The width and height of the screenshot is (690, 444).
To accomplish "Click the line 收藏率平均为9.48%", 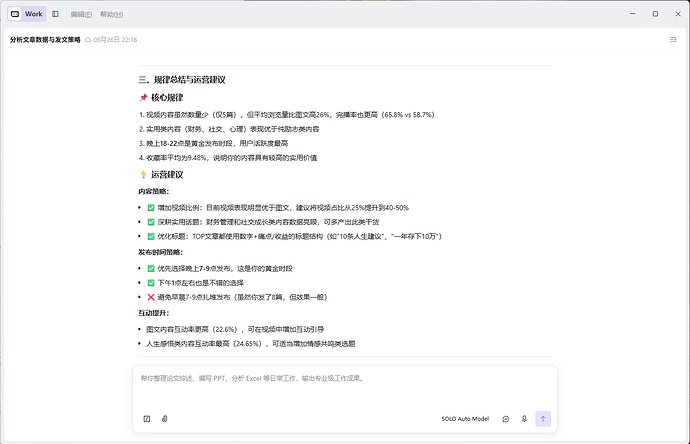I will [228, 158].
